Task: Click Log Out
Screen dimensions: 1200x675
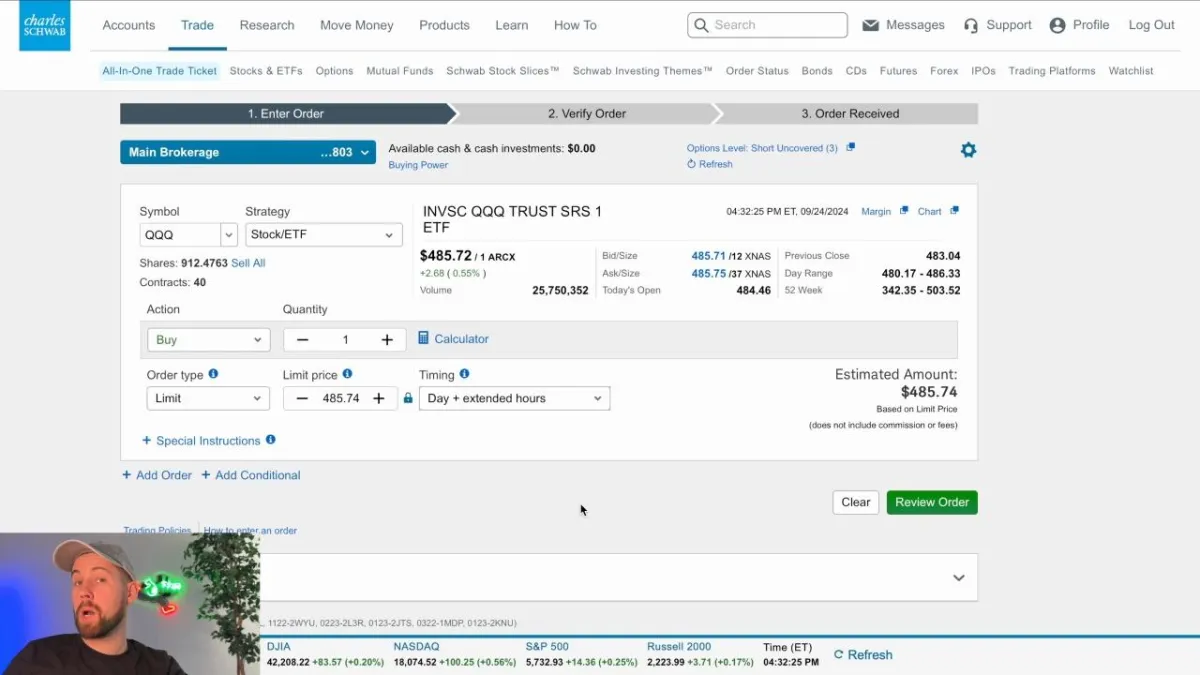Action: tap(1152, 25)
